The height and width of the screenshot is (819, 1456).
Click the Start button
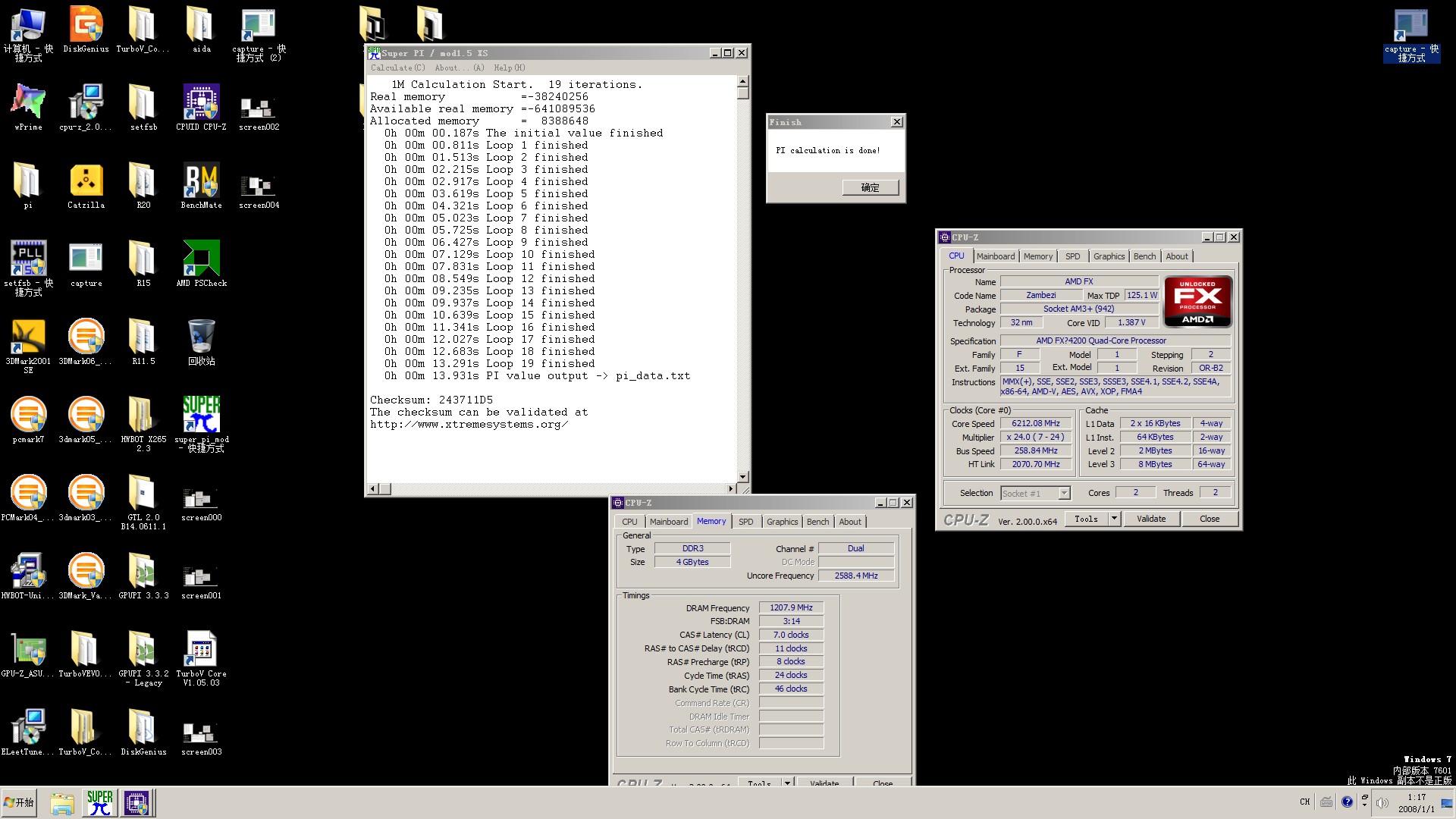(20, 802)
